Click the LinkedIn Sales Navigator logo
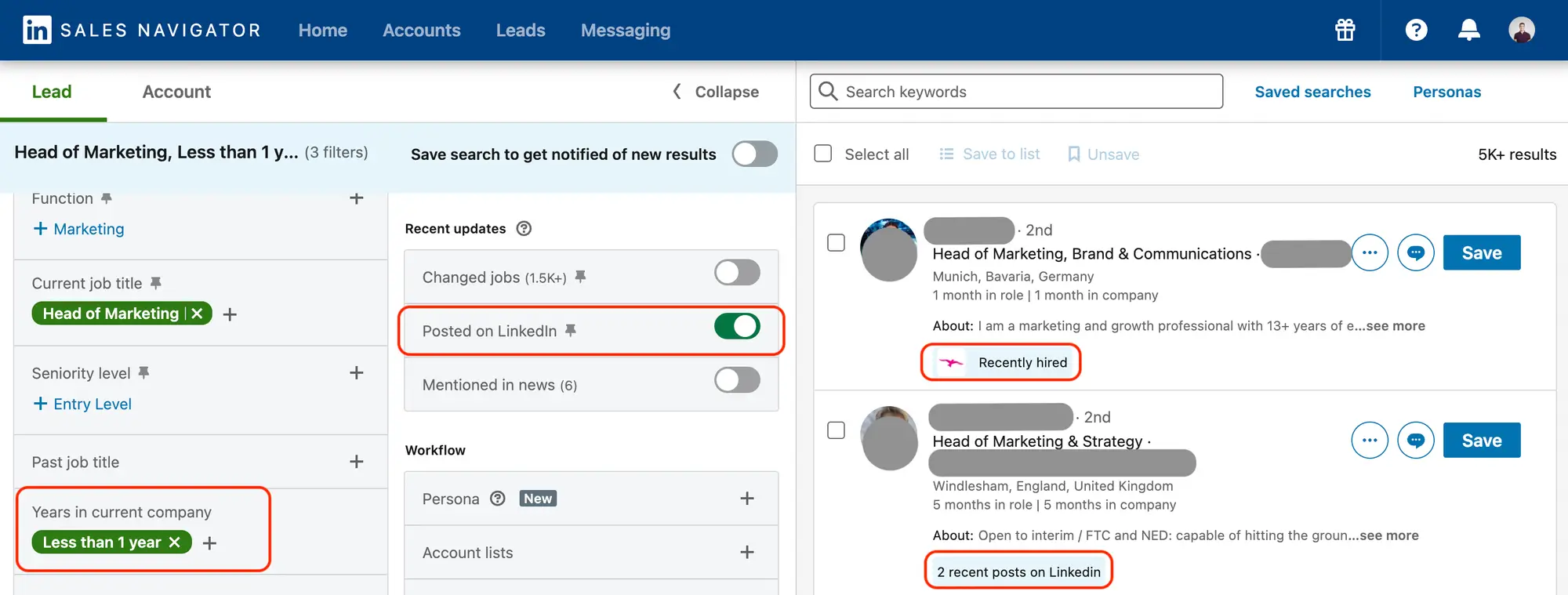 [x=141, y=30]
